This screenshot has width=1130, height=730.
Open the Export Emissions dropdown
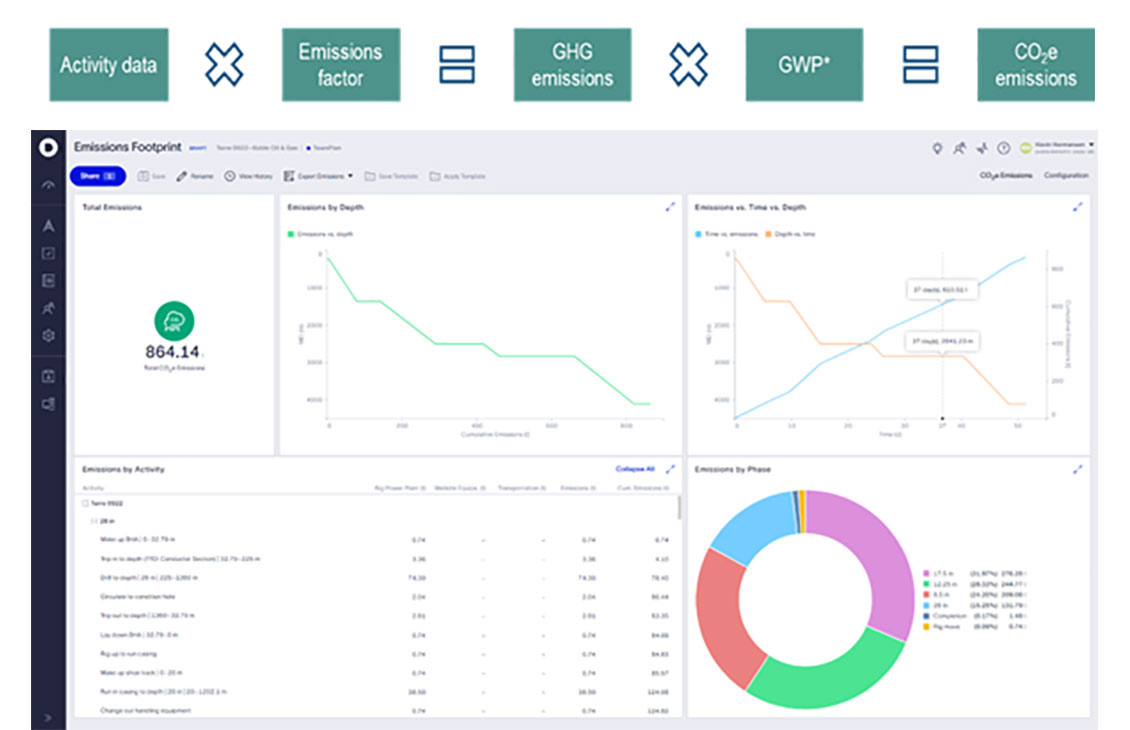(319, 176)
